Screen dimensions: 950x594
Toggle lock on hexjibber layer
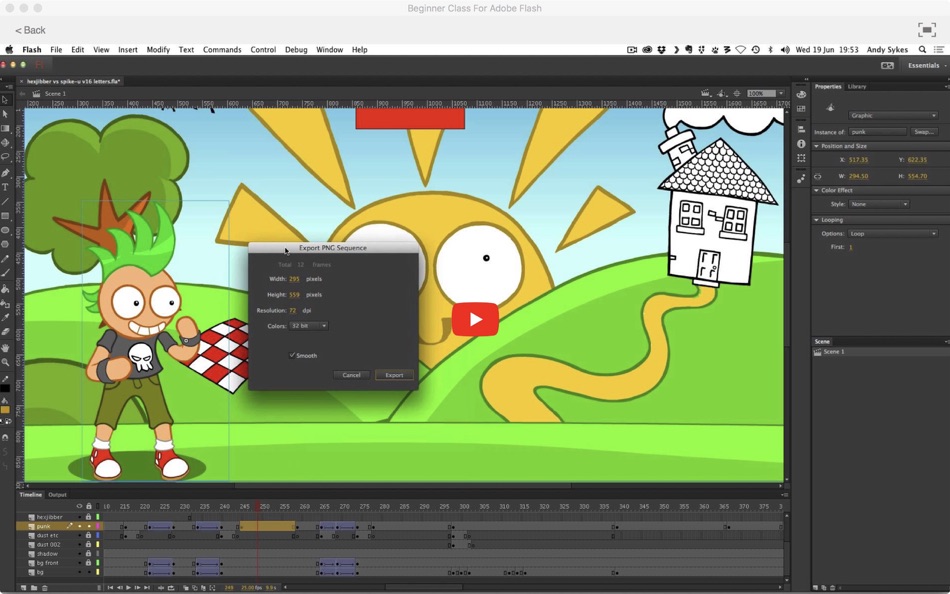[x=88, y=517]
